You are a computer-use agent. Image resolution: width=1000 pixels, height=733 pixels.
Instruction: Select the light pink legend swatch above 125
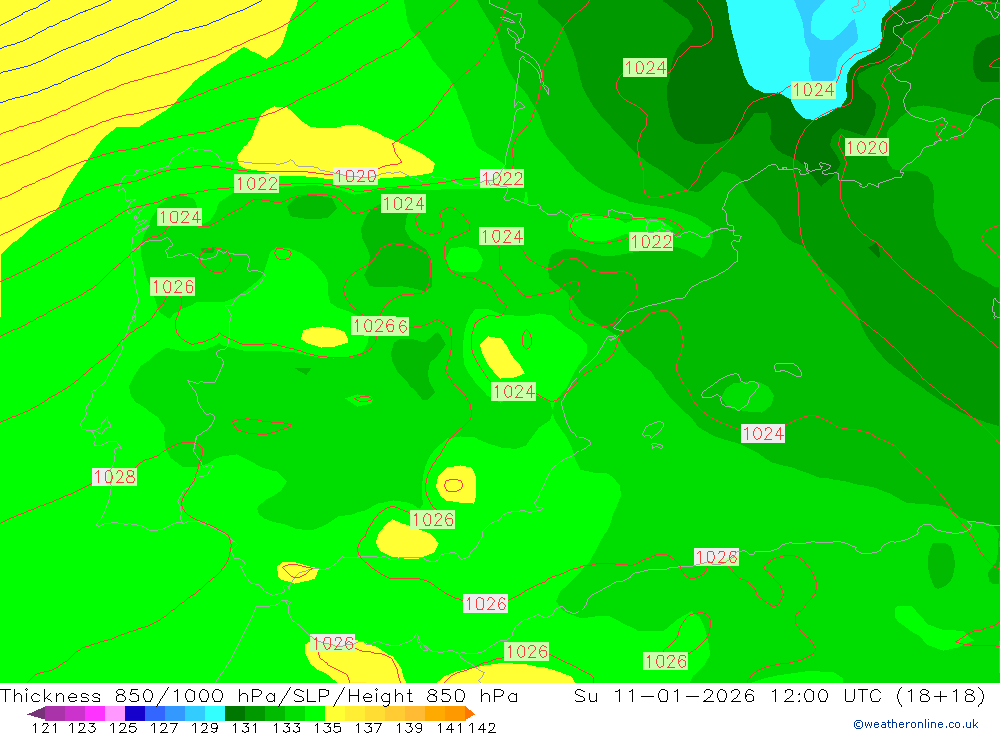[115, 713]
